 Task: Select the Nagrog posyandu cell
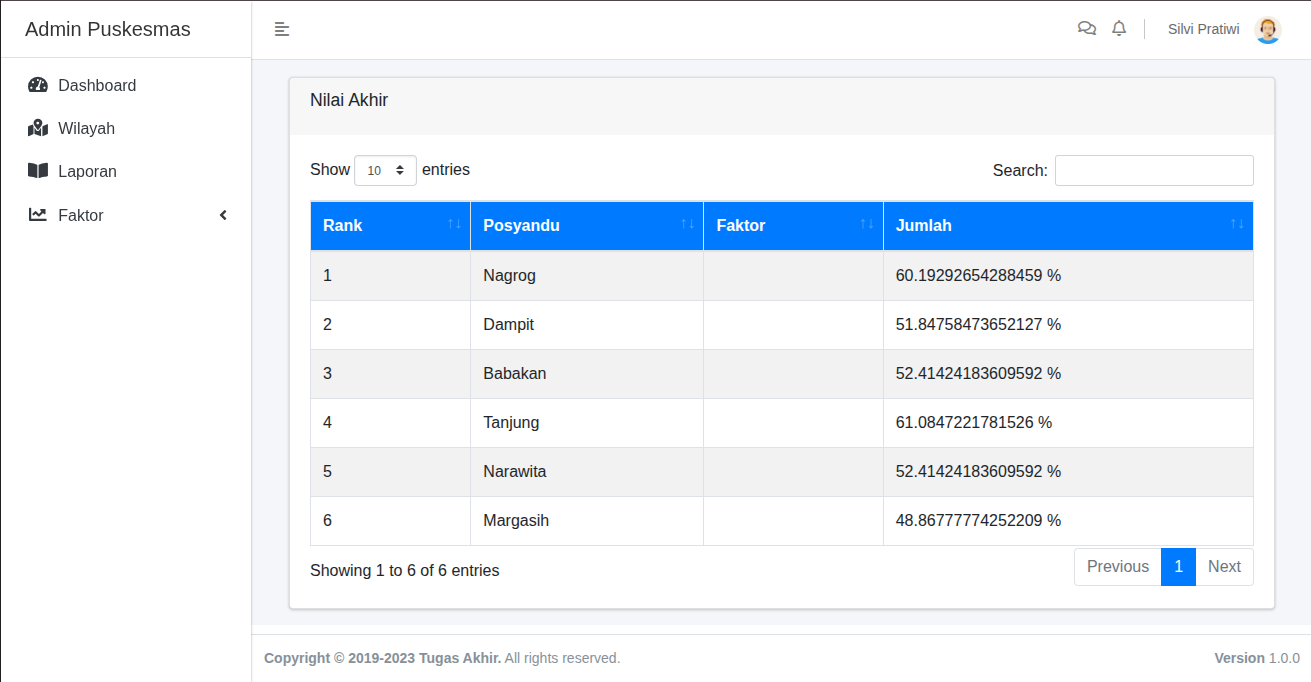(x=587, y=275)
